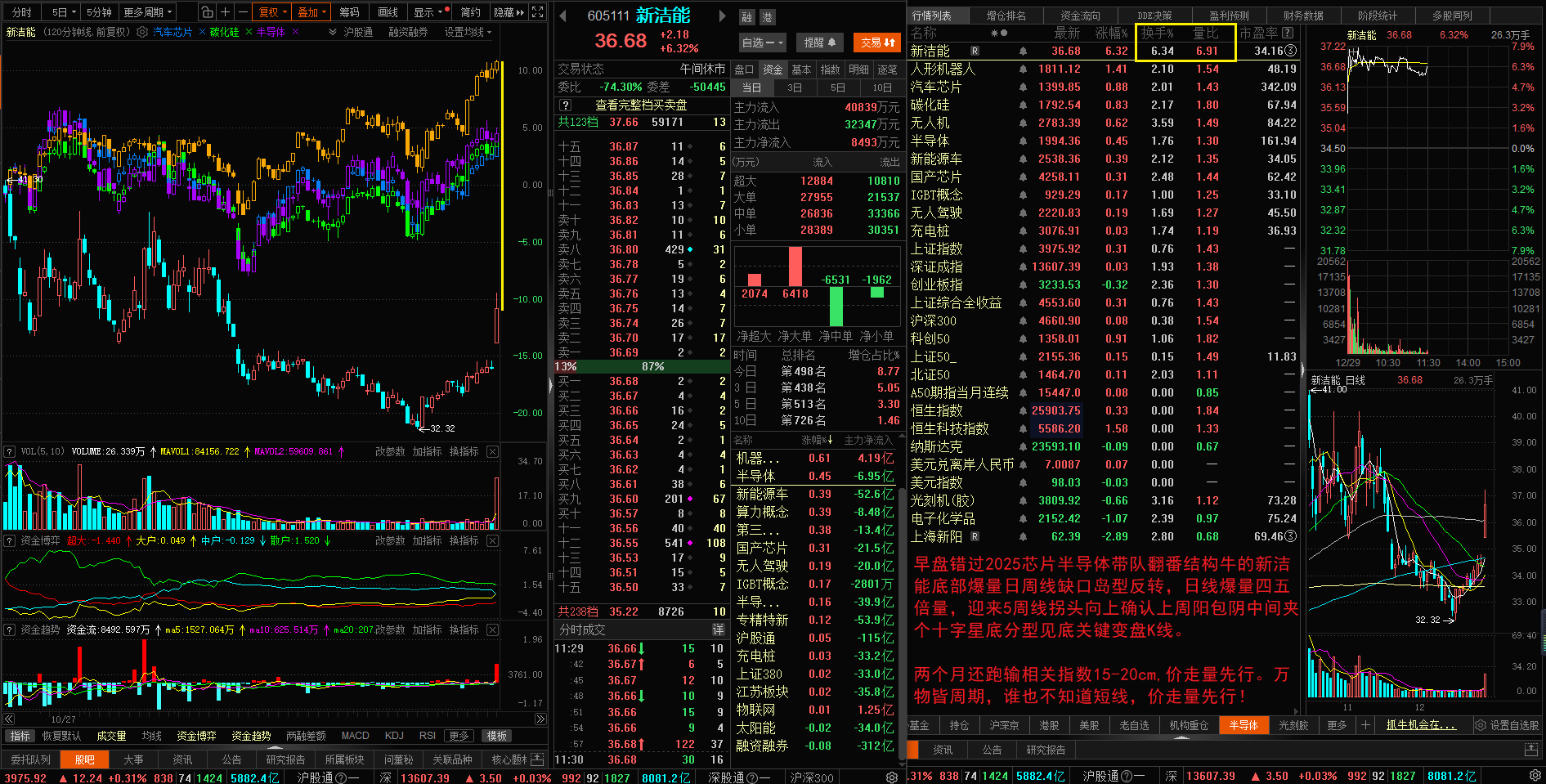Viewport: 1546px width, 784px height.
Task: Switch to the 分时 chart view
Action: (x=22, y=12)
